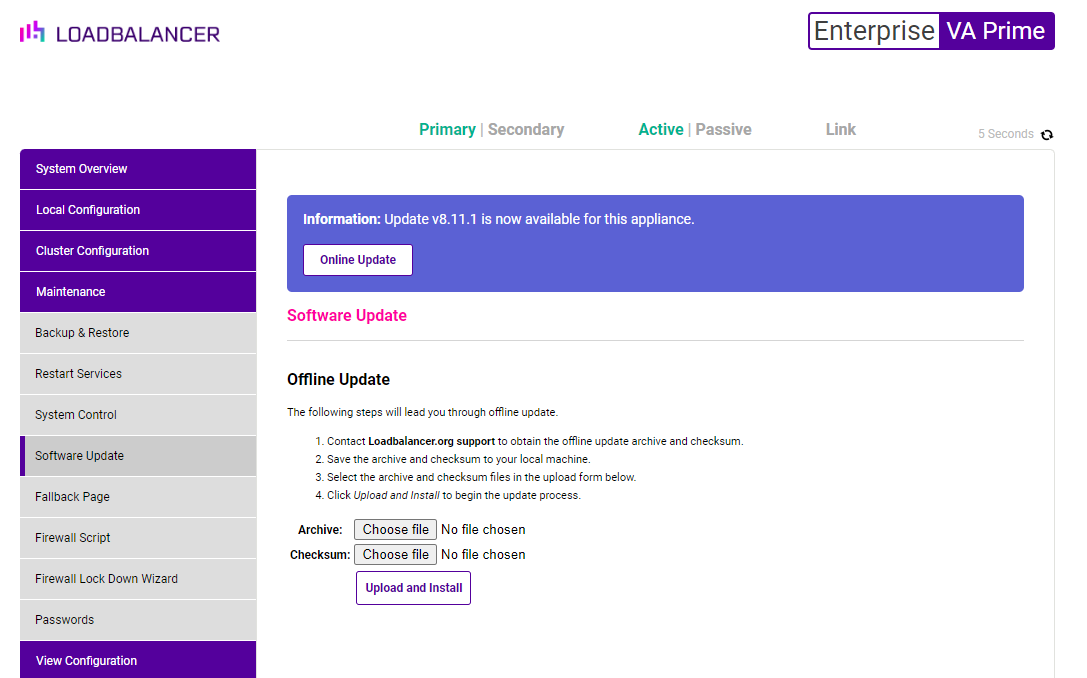Open Backup & Restore page
The image size is (1087, 678).
tap(138, 333)
